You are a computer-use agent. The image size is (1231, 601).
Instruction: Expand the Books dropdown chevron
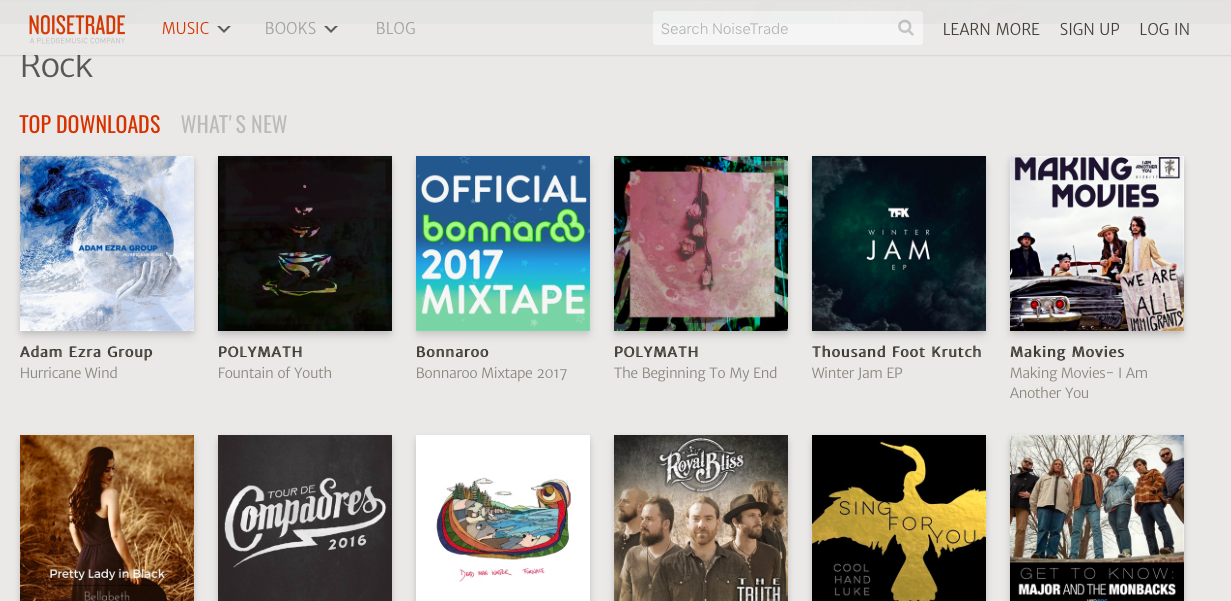(331, 29)
